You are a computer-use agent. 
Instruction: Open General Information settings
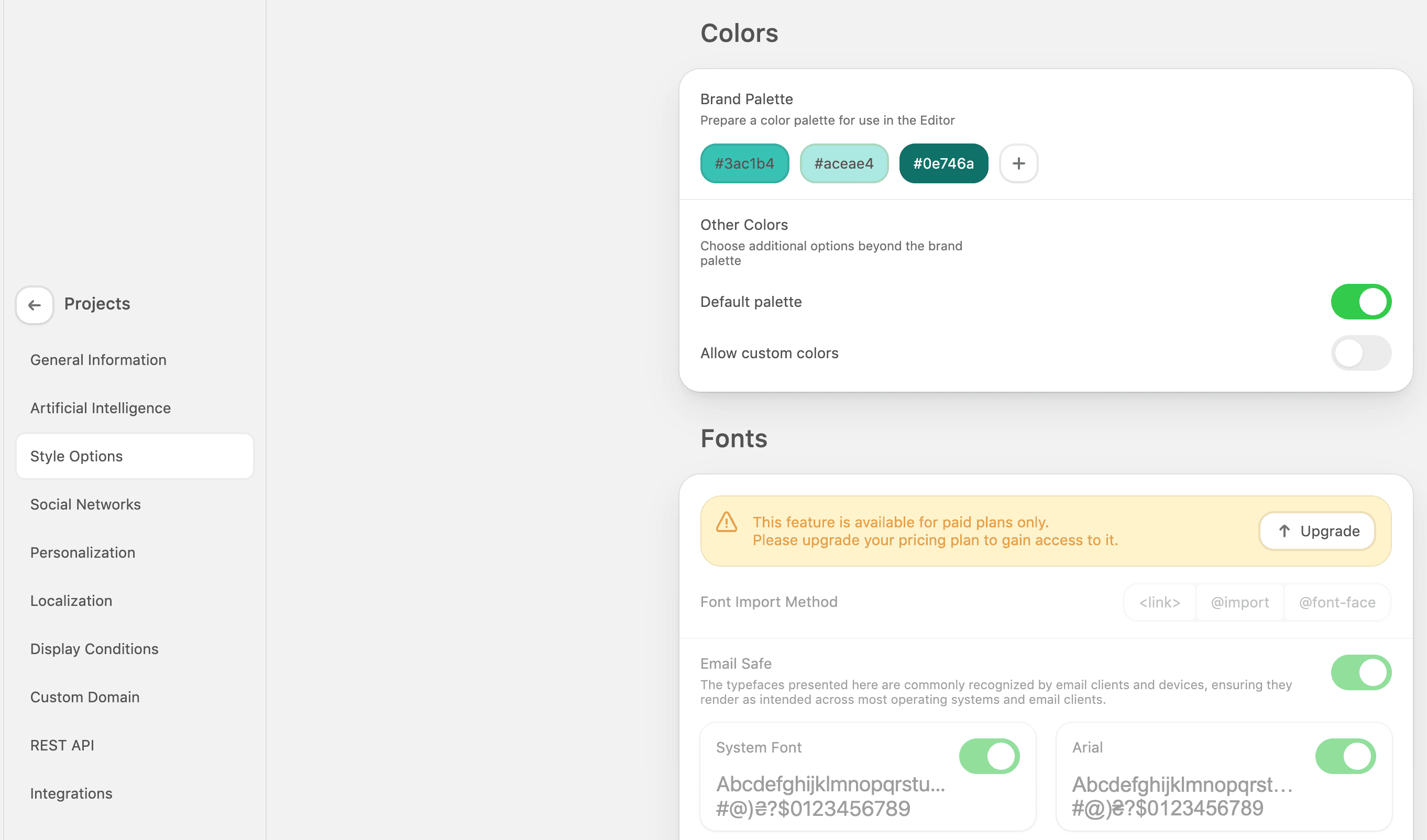tap(98, 360)
